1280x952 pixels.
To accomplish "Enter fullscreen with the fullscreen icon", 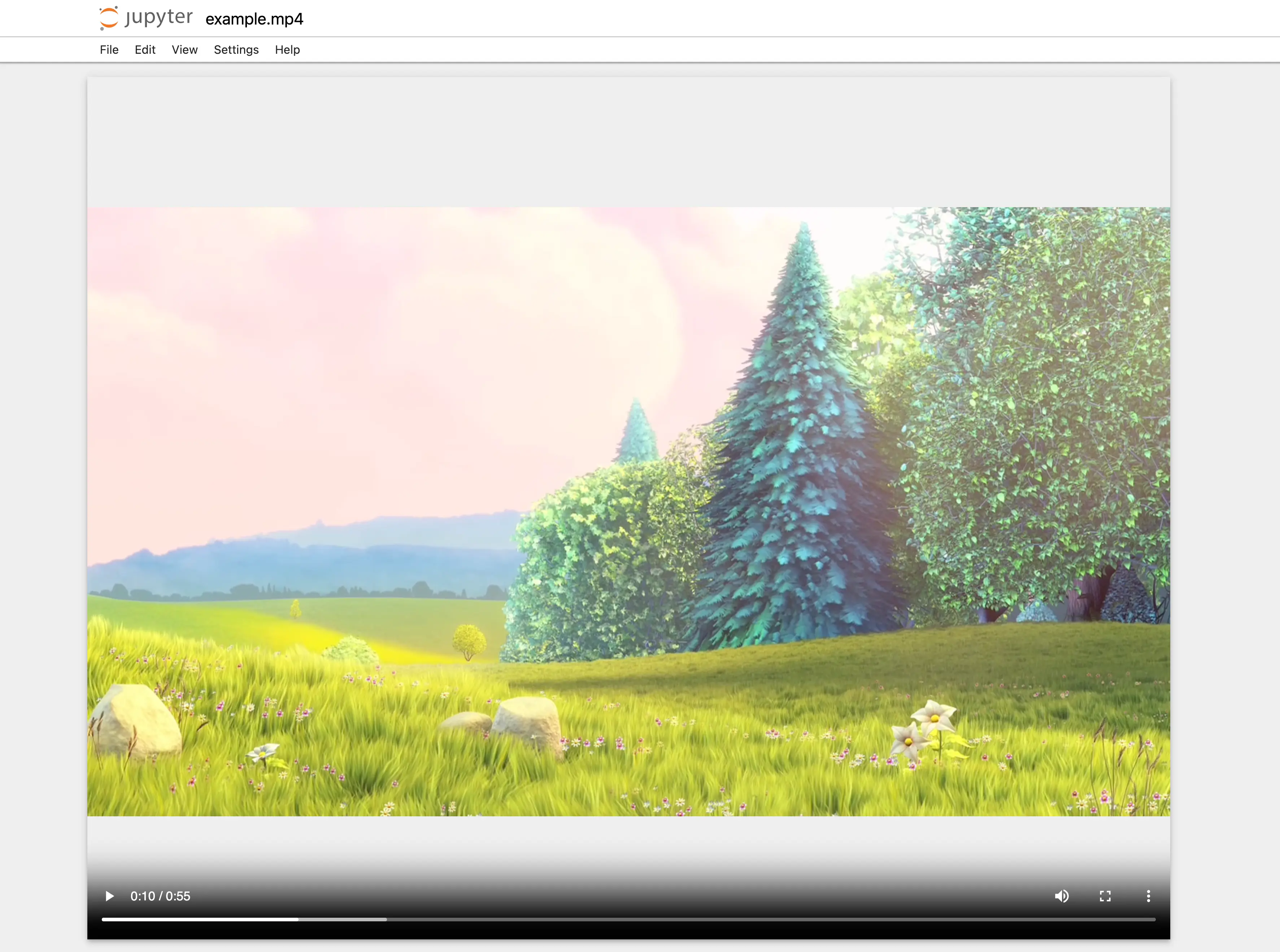I will [x=1105, y=896].
